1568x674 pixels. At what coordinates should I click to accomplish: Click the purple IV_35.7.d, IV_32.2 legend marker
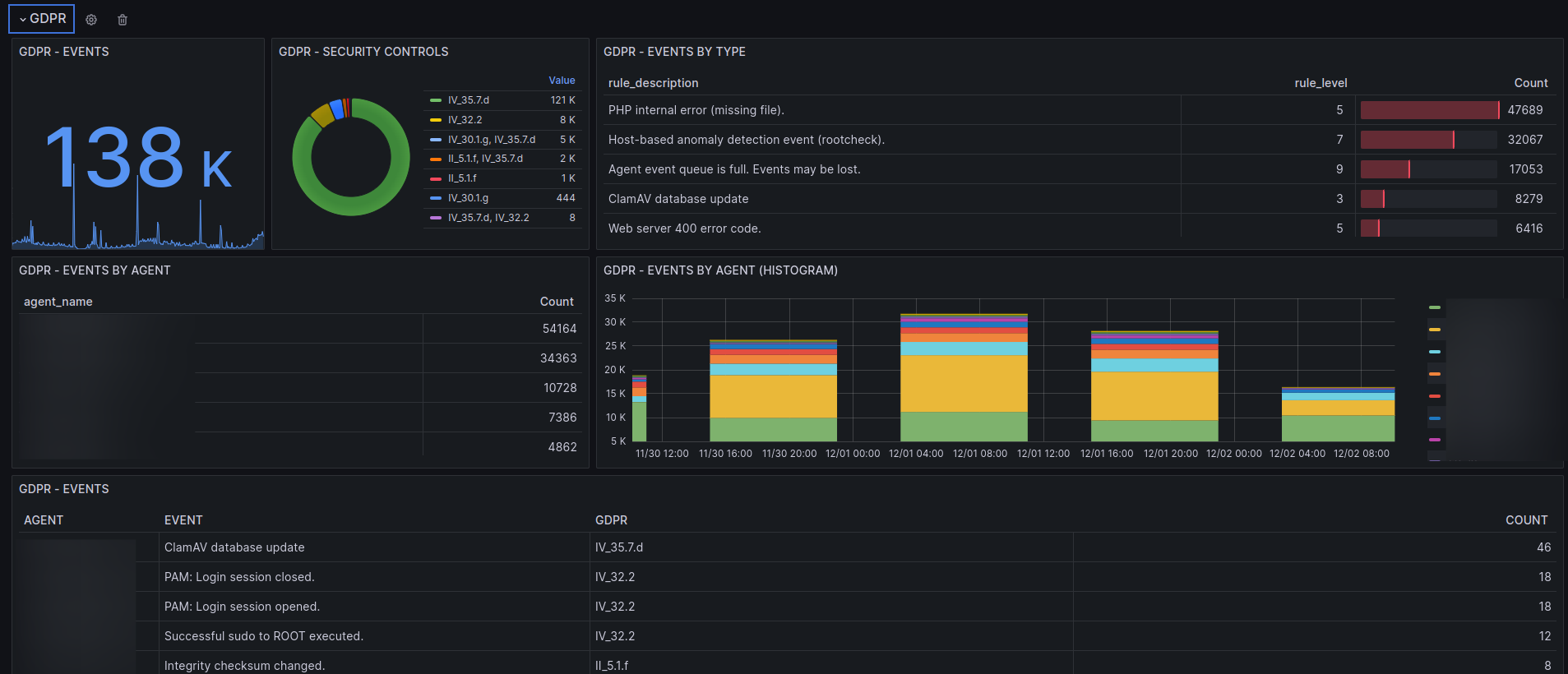(x=436, y=218)
